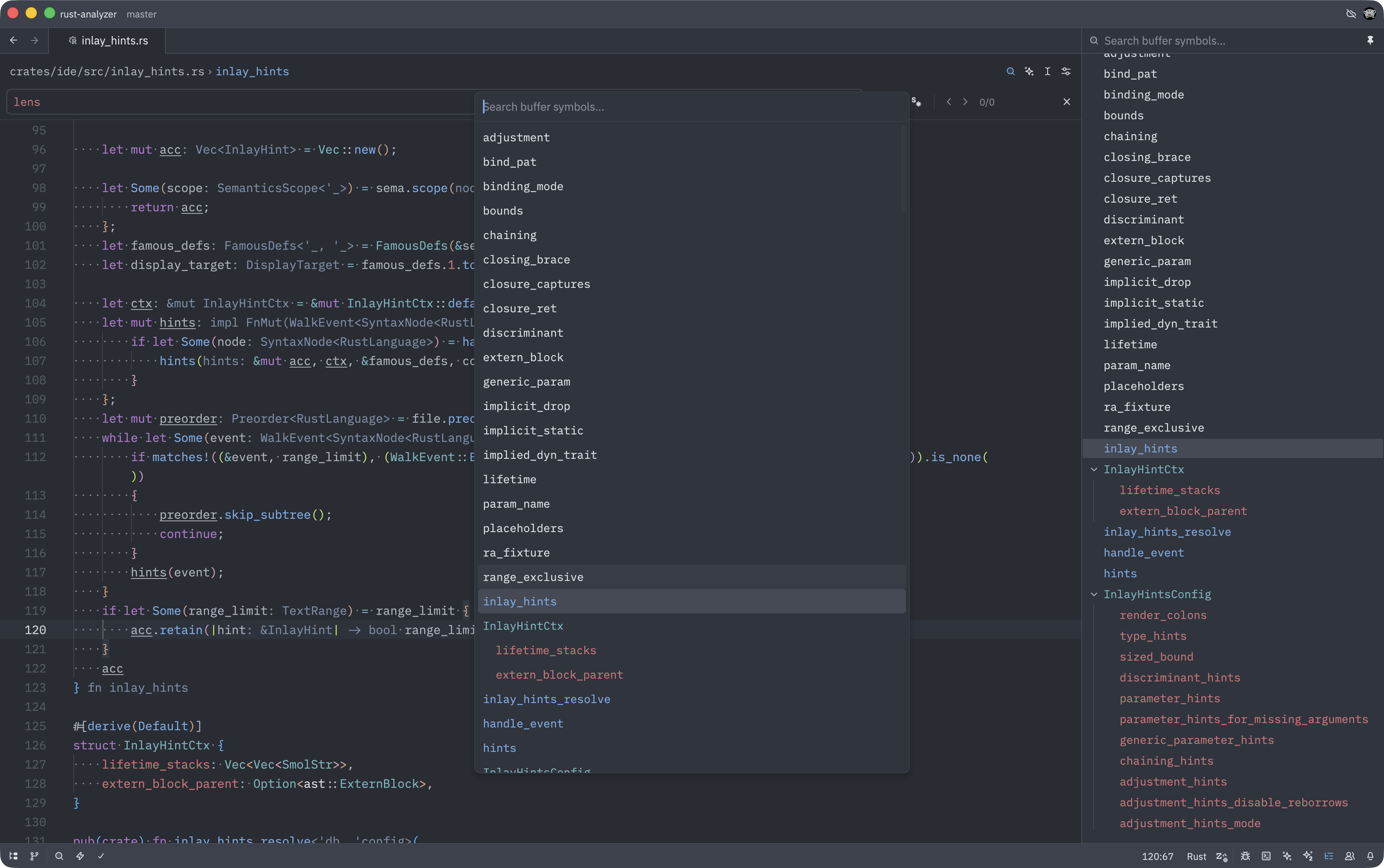This screenshot has width=1384, height=868.
Task: Collapse the InlayHintCtx outline node
Action: click(x=1094, y=470)
